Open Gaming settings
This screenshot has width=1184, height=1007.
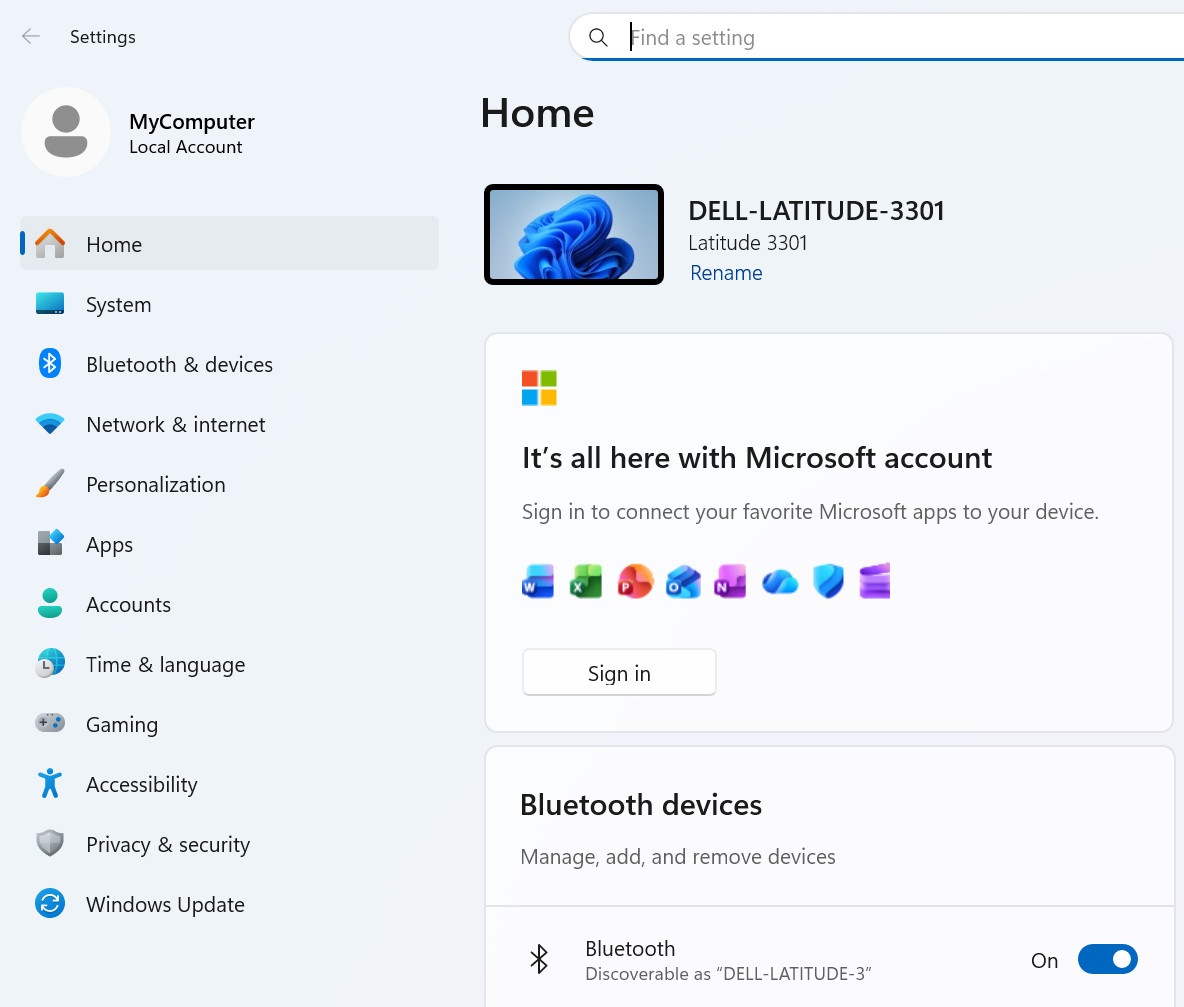[x=229, y=724]
